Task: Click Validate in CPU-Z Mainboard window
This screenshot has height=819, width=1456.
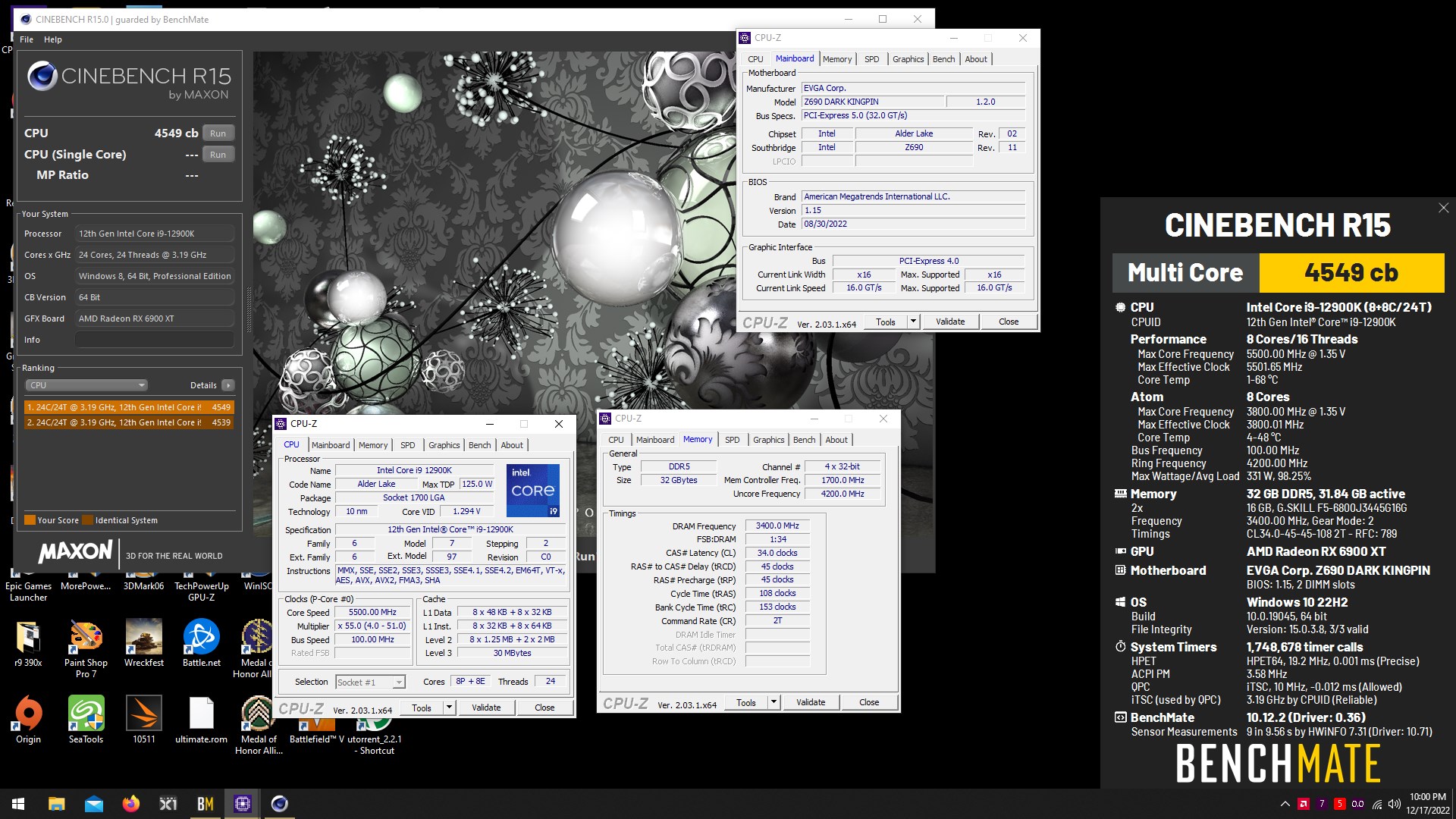Action: 950,322
